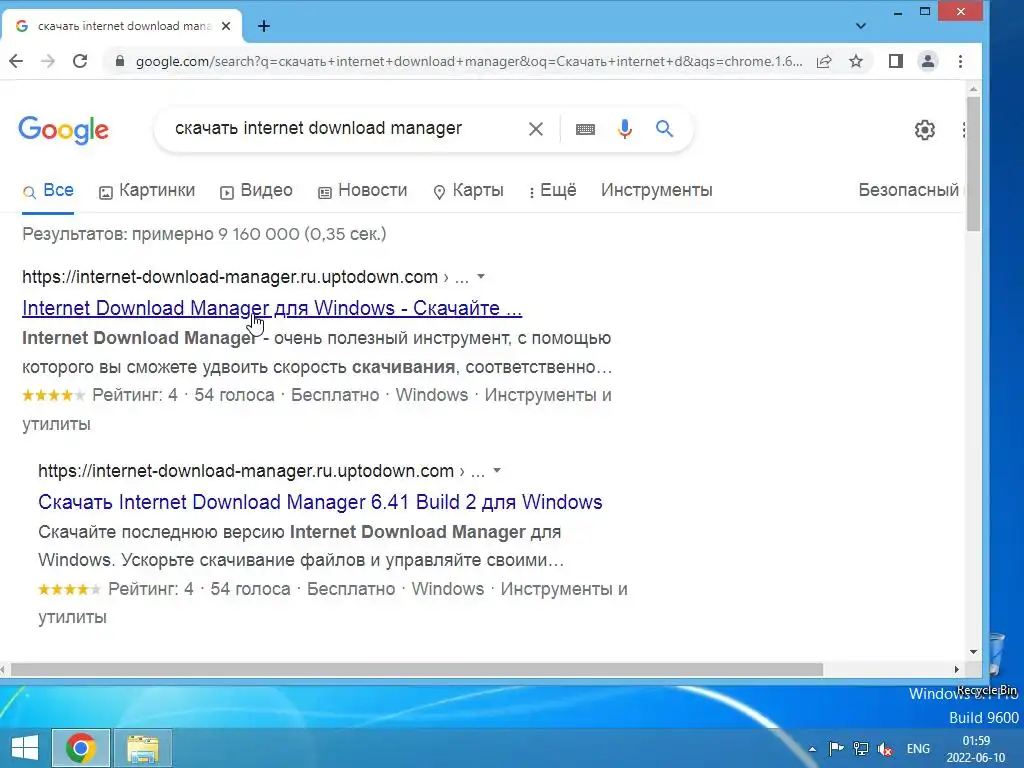Click the Безопасный search setting
This screenshot has height=768, width=1024.
click(910, 191)
